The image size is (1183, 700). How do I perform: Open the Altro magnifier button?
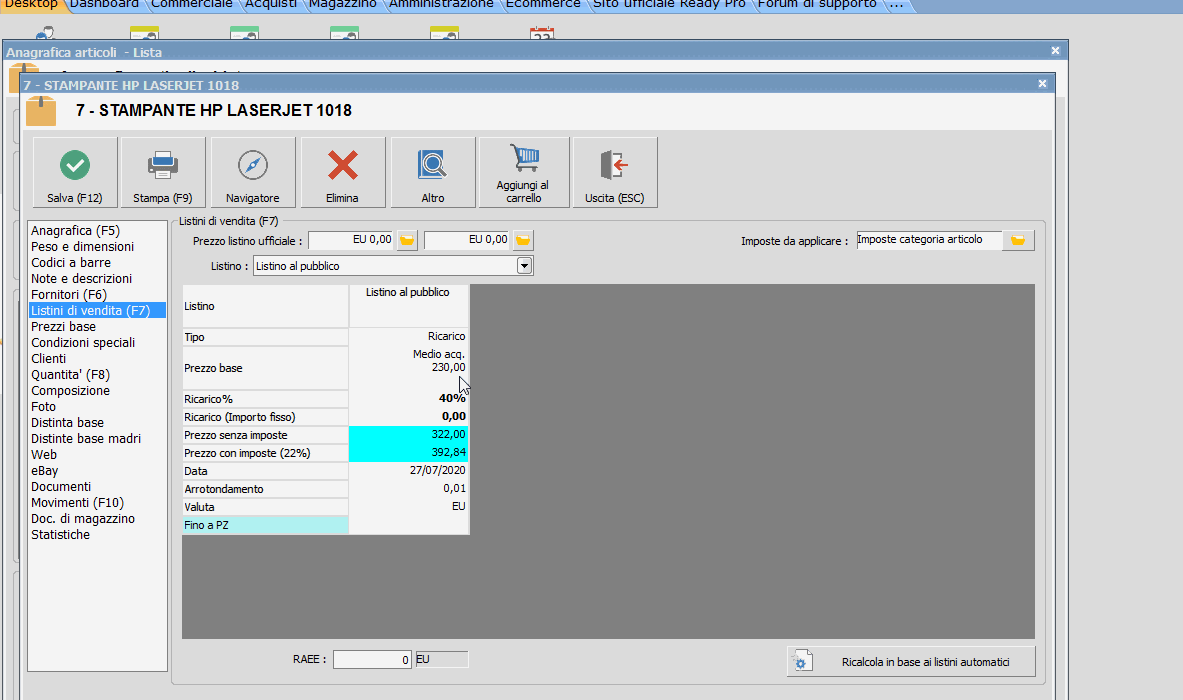tap(432, 172)
